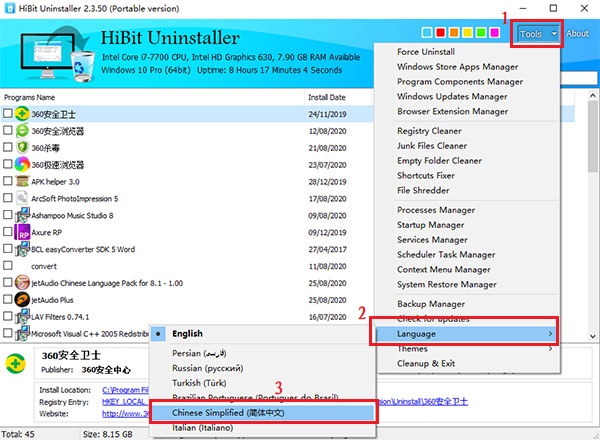The image size is (600, 440).
Task: Click the Ashampoo Music Studio 8 icon
Action: click(x=22, y=215)
